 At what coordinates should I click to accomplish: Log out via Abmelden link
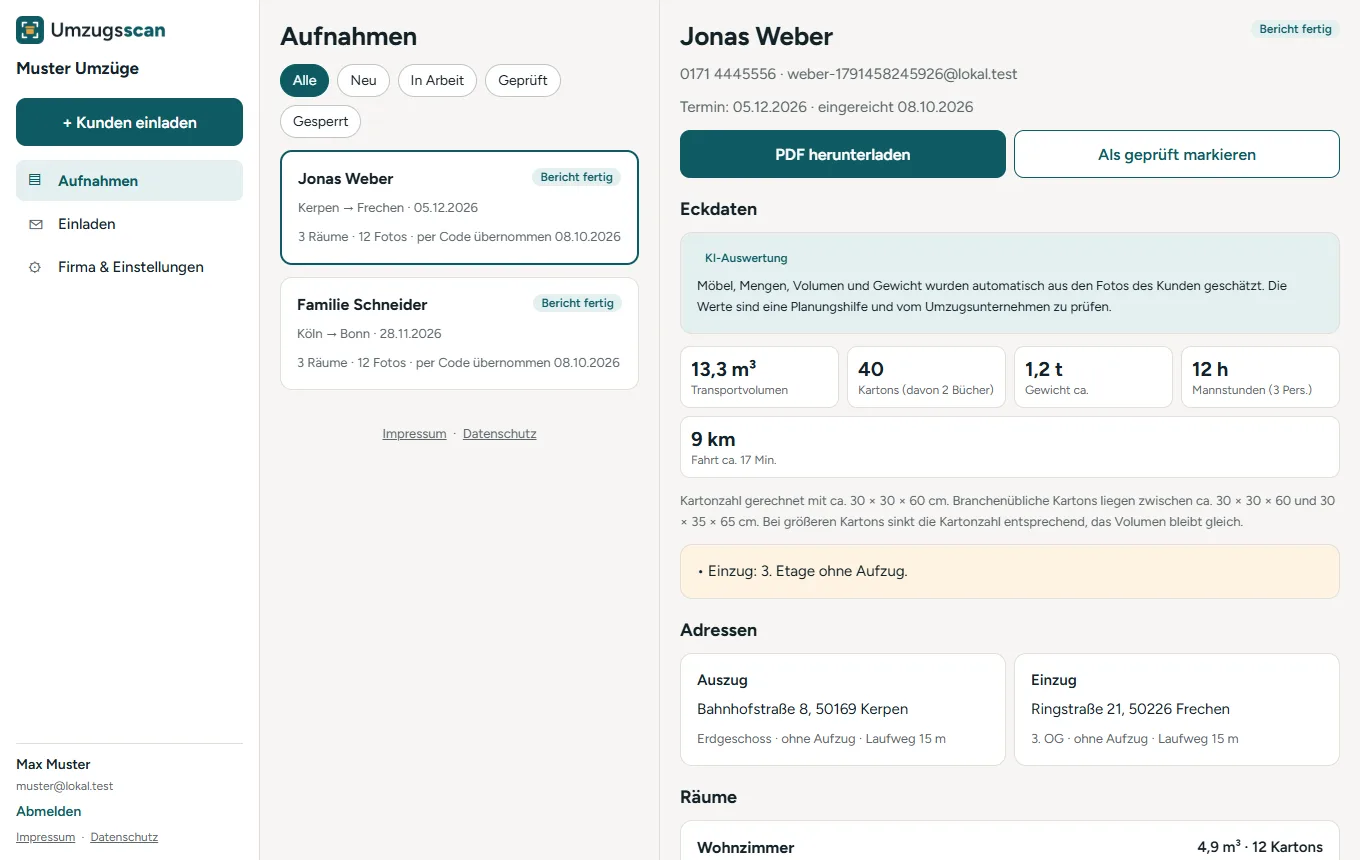tap(49, 811)
